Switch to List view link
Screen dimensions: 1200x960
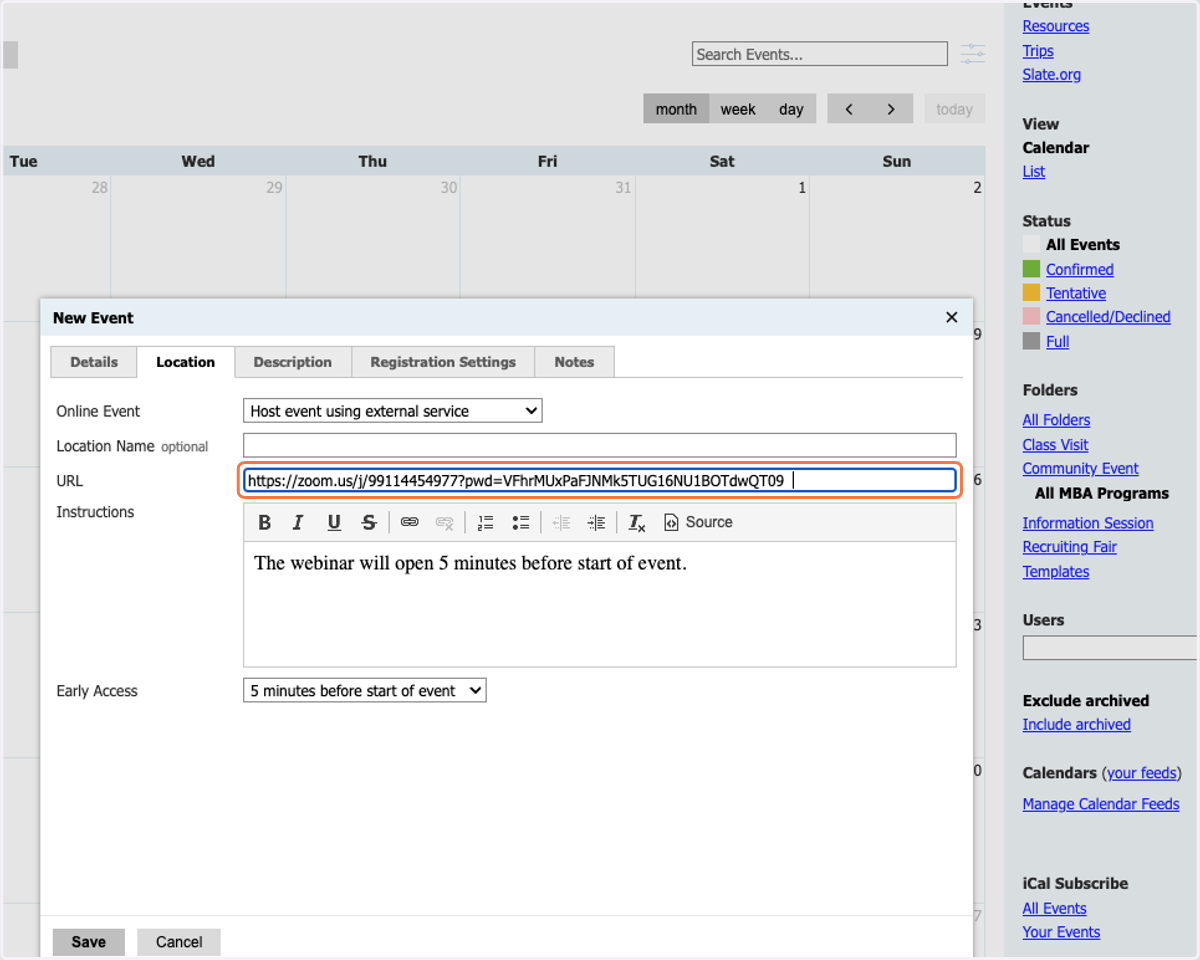click(1033, 171)
